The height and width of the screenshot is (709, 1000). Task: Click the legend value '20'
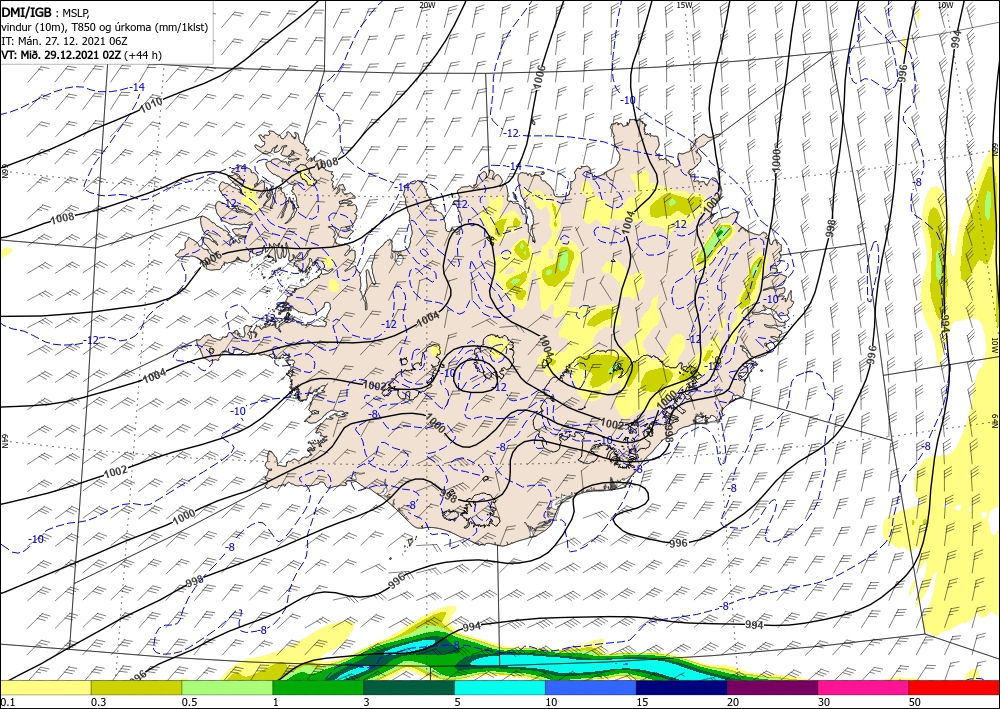732,702
